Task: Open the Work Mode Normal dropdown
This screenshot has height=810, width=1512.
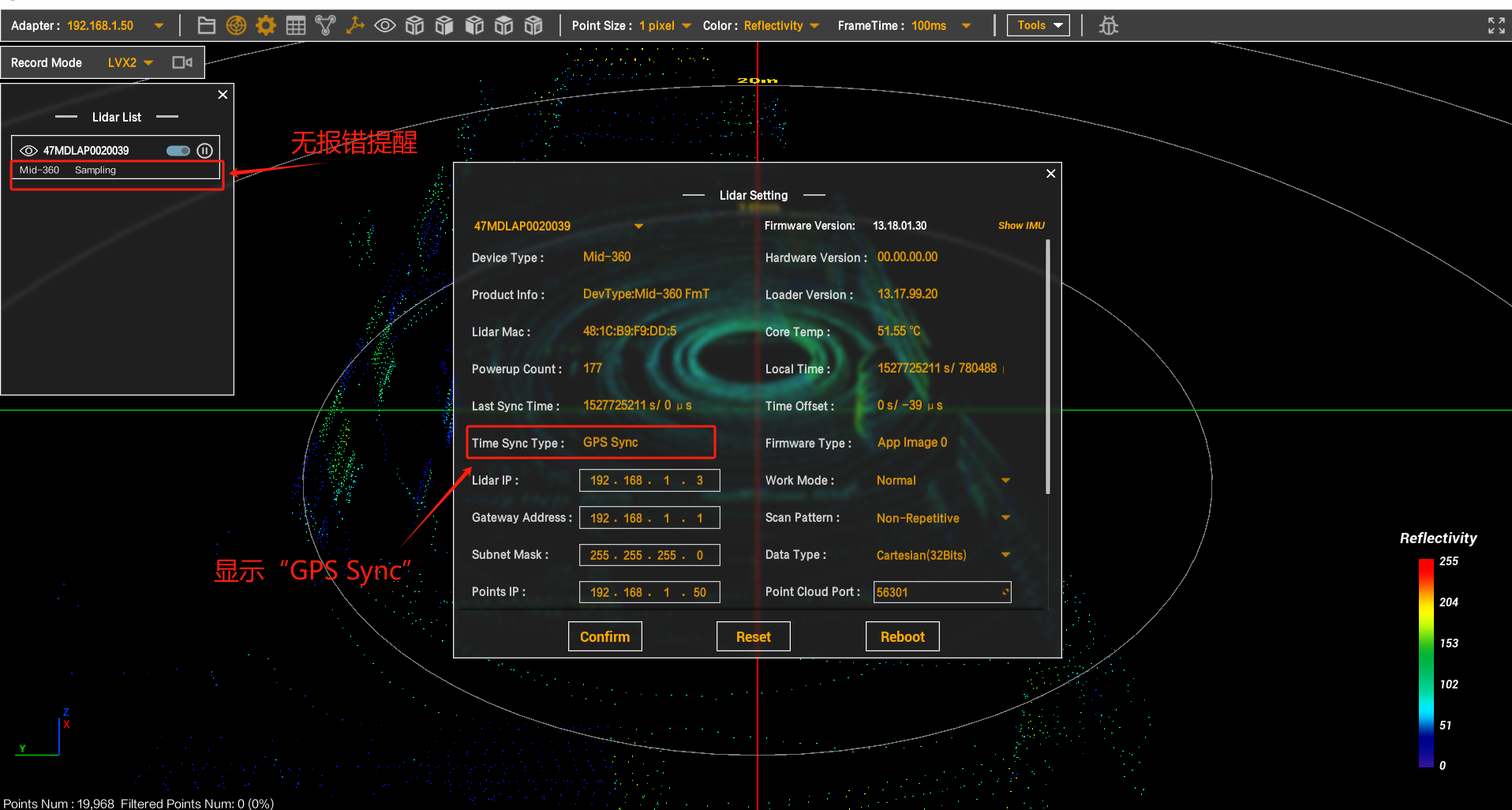Action: point(1005,480)
